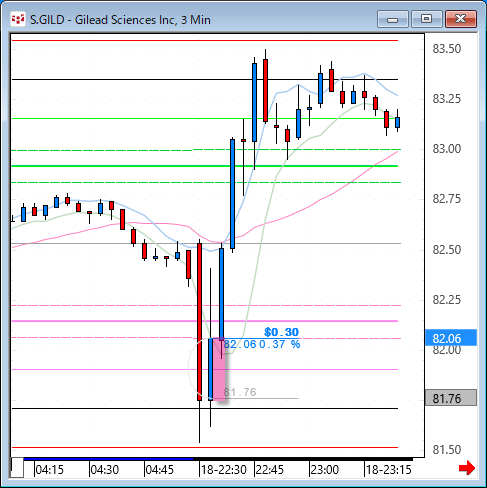Click the 82.75 price axis label
This screenshot has height=488, width=487.
[447, 199]
